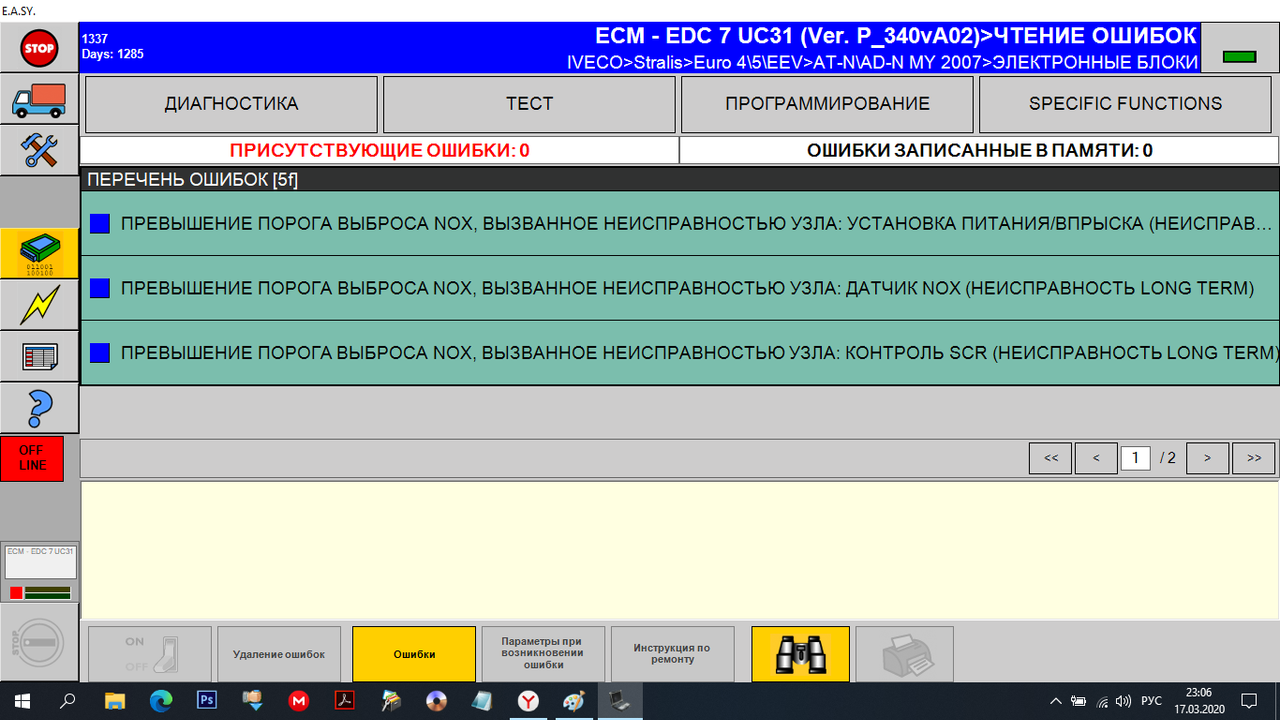Click the Удаление ошибок button
Viewport: 1280px width, 720px height.
279,654
